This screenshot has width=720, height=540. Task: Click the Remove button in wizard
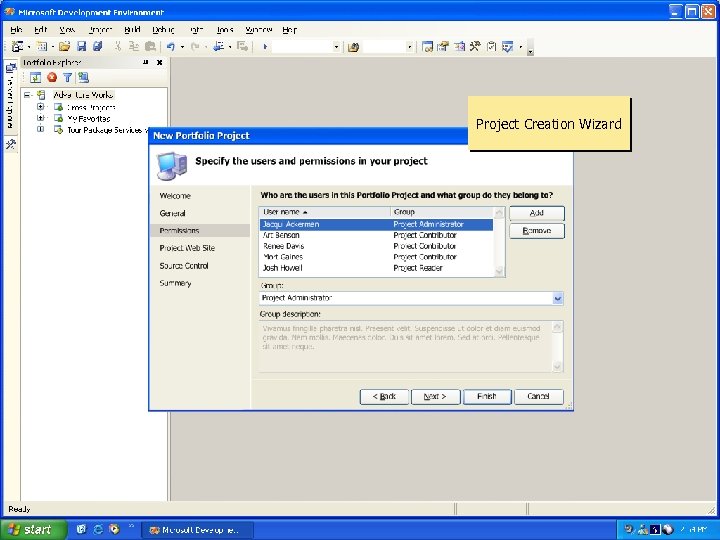point(537,231)
